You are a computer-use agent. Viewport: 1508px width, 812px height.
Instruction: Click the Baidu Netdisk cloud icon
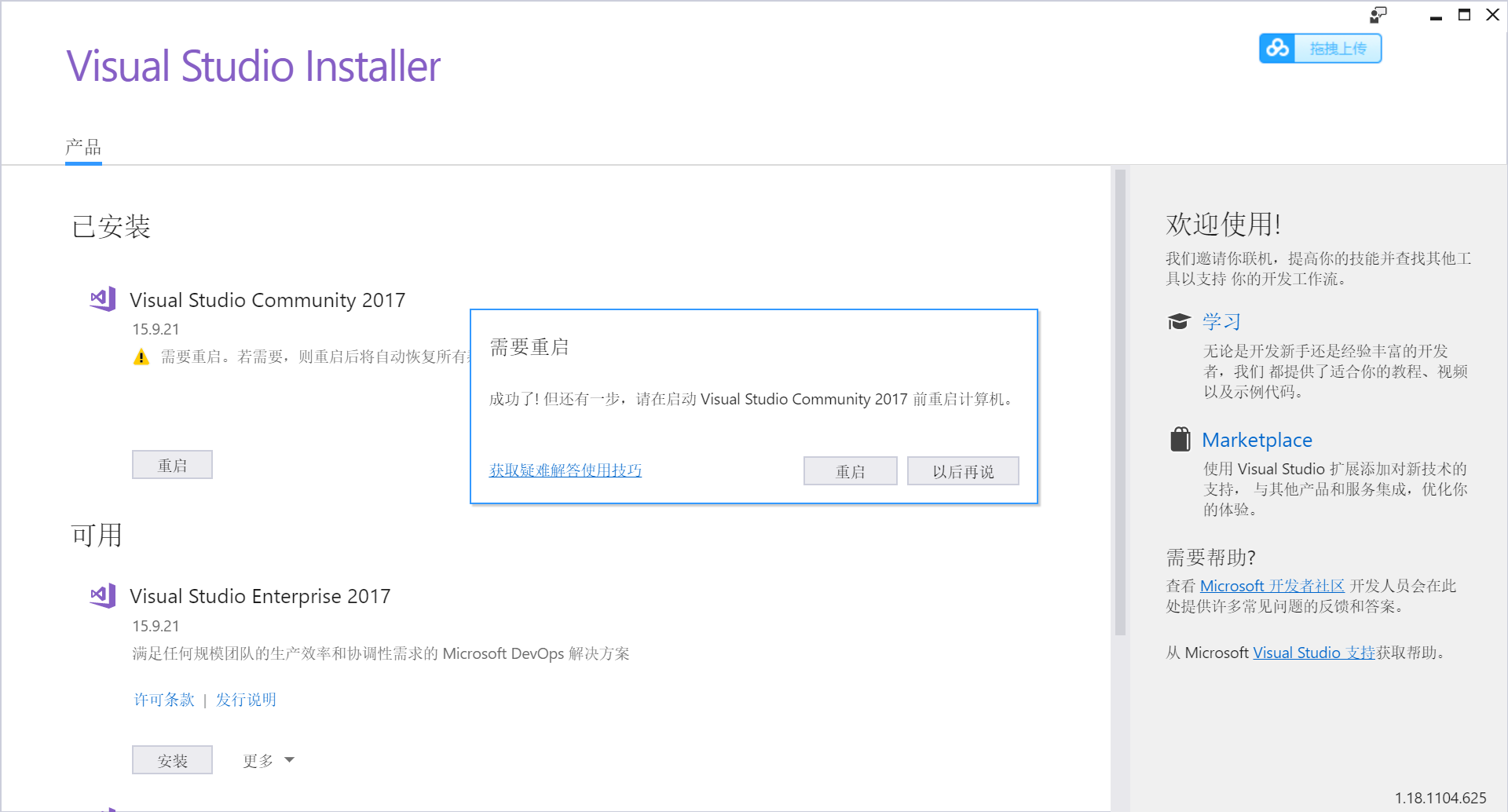(1277, 48)
